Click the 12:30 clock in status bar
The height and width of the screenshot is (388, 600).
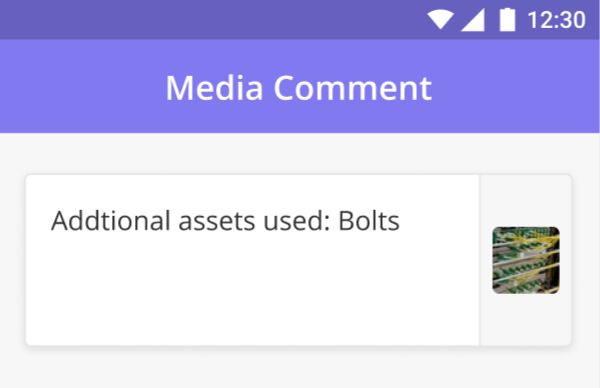click(556, 20)
